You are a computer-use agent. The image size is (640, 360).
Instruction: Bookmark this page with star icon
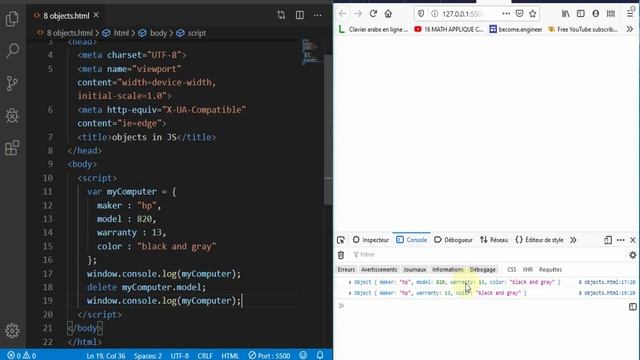tap(533, 13)
